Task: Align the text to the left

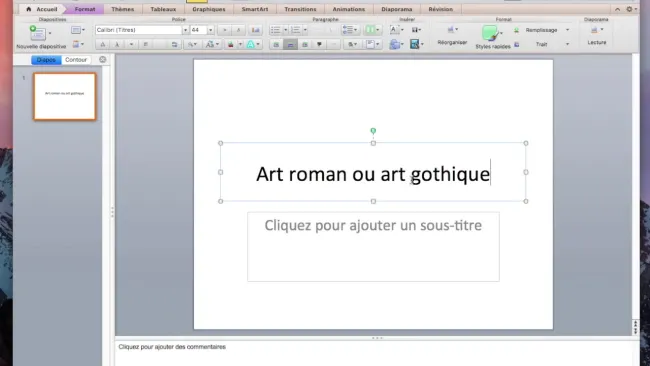Action: [x=276, y=44]
